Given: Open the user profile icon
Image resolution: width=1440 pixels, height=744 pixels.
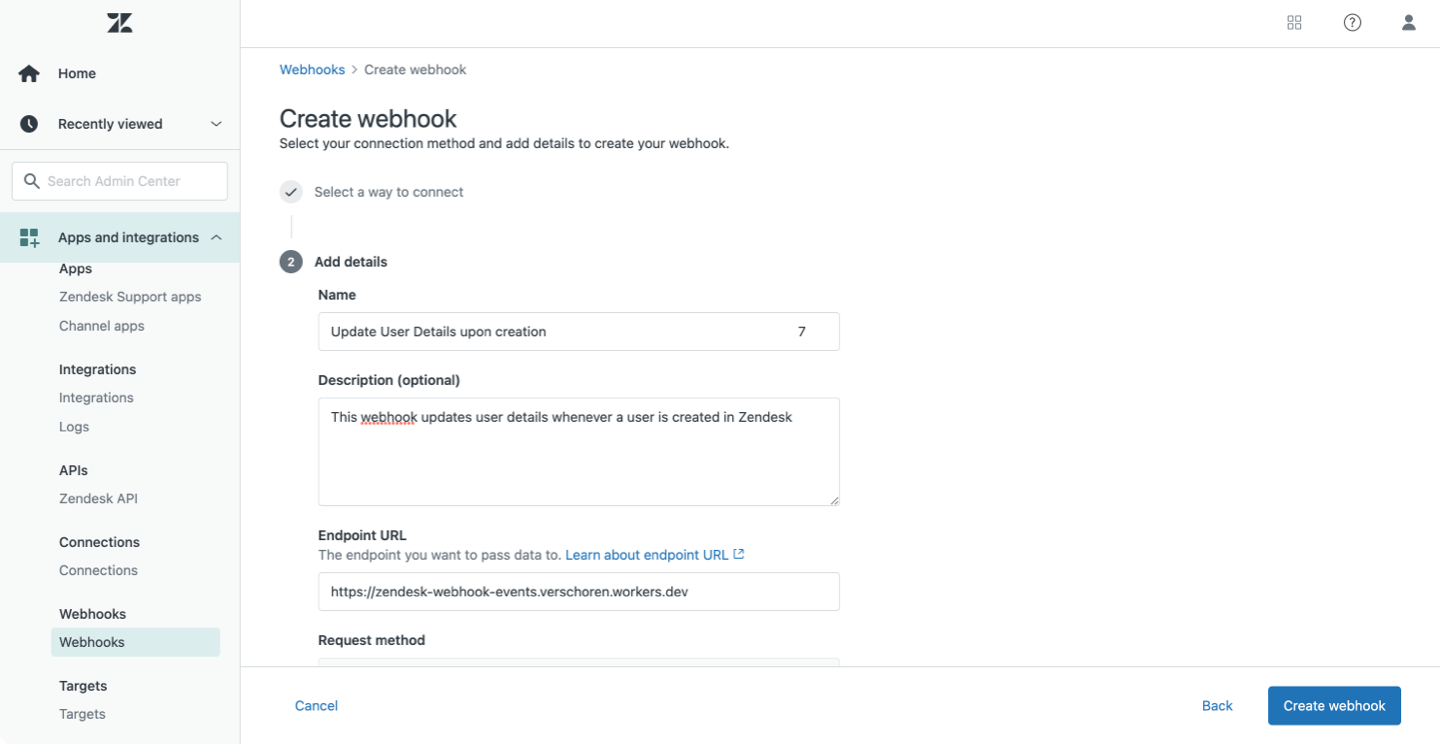Looking at the screenshot, I should 1408,23.
